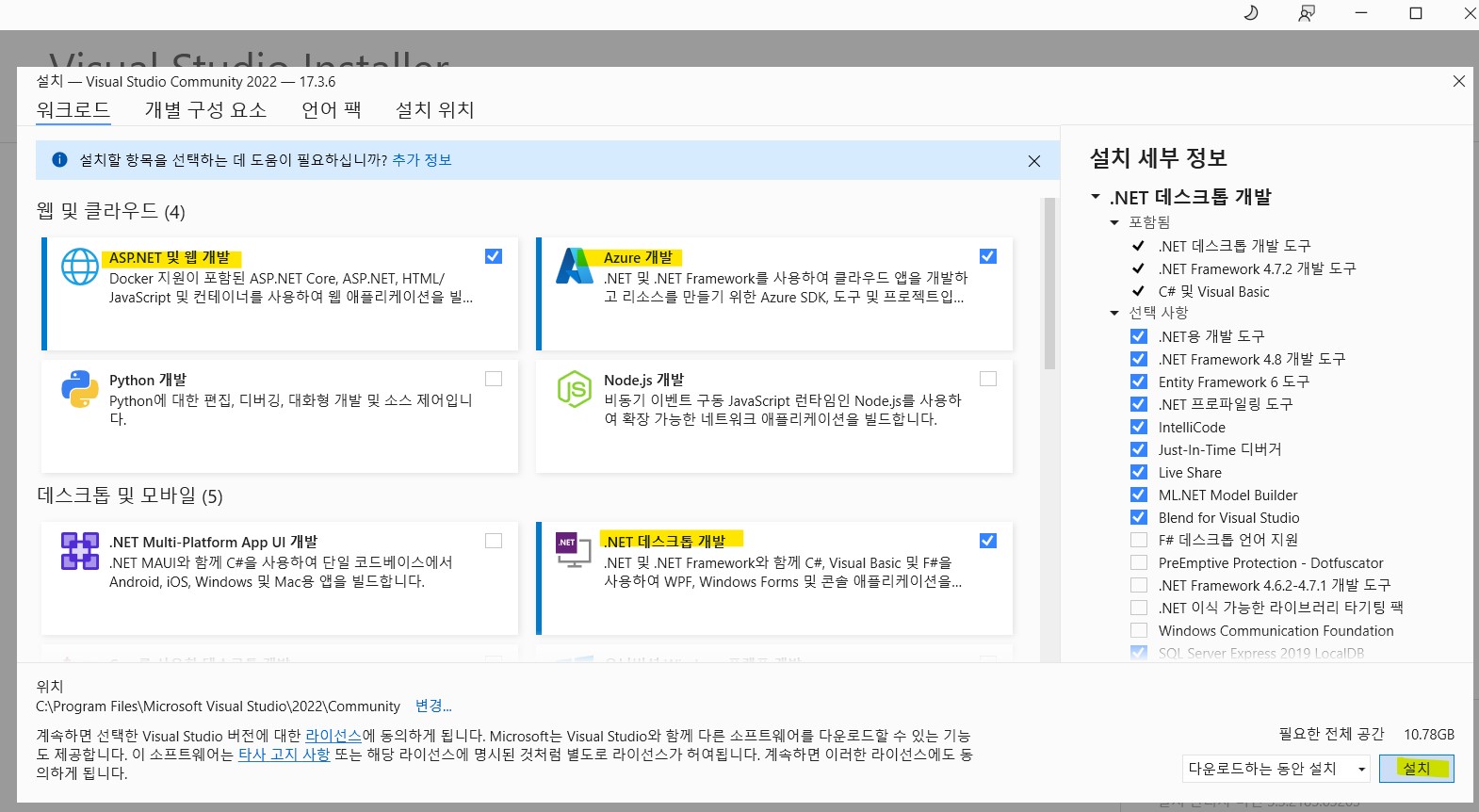Click the .NET 데스크톱 개발 도구 included item
The image size is (1479, 812).
tap(1234, 246)
